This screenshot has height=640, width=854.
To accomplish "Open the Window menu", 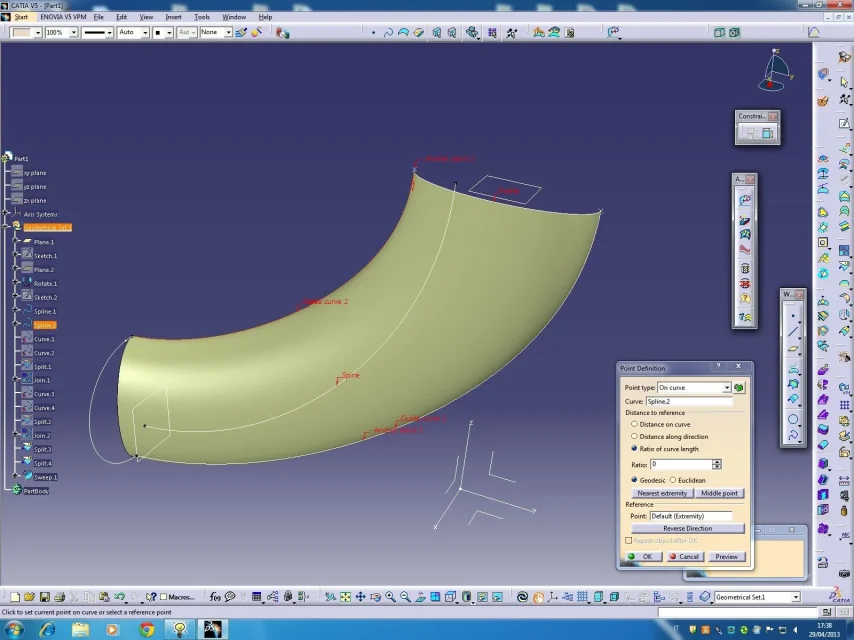I will [234, 17].
